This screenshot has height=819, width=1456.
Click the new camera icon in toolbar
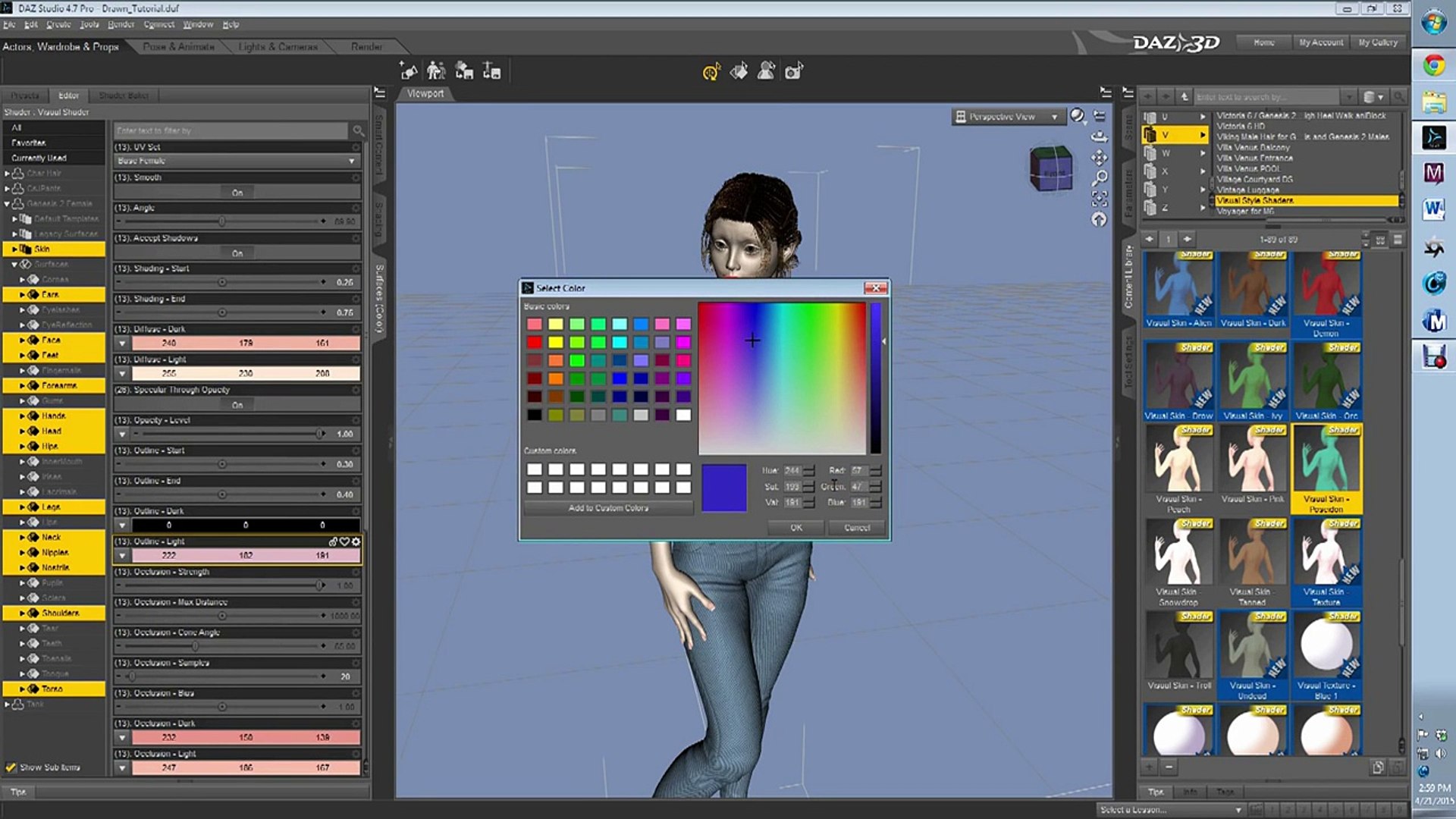coord(793,71)
